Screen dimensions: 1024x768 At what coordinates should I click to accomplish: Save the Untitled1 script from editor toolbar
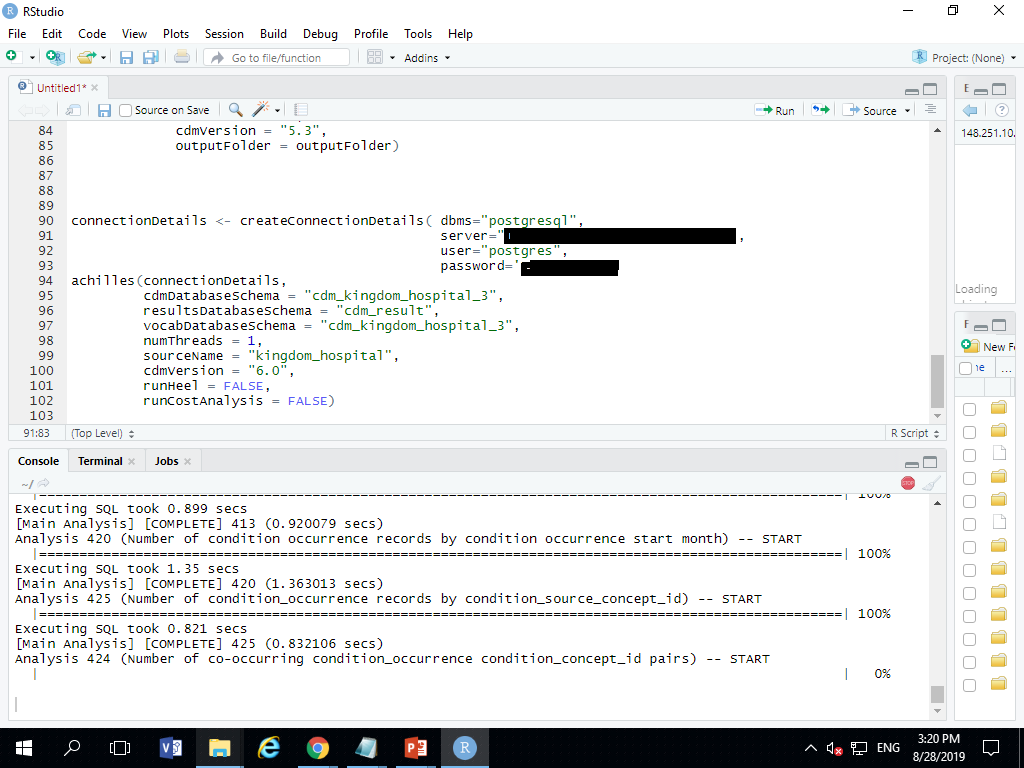tap(104, 110)
